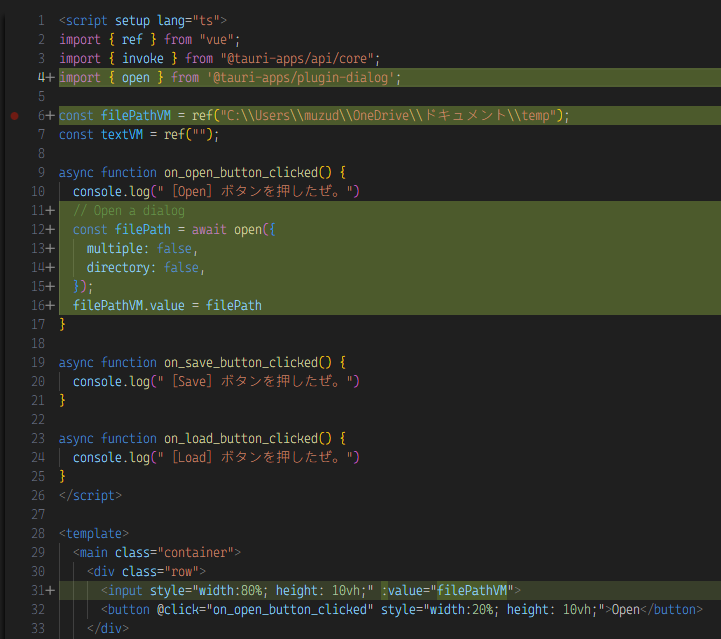The image size is (721, 639).
Task: Click 'multiple: false,' on line 13
Action: pyautogui.click(x=142, y=249)
